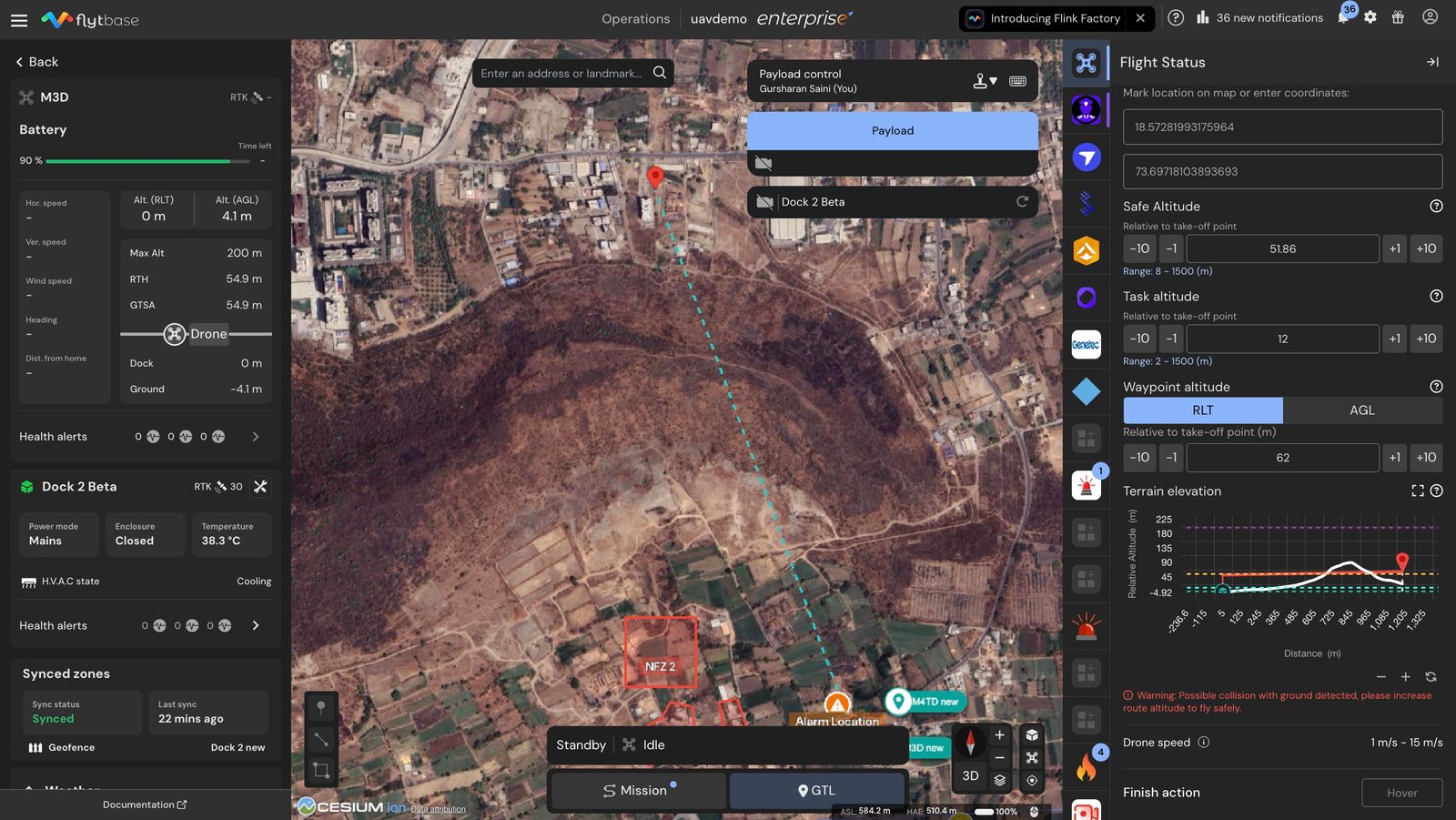
Task: Open the Documentation link
Action: 145,805
